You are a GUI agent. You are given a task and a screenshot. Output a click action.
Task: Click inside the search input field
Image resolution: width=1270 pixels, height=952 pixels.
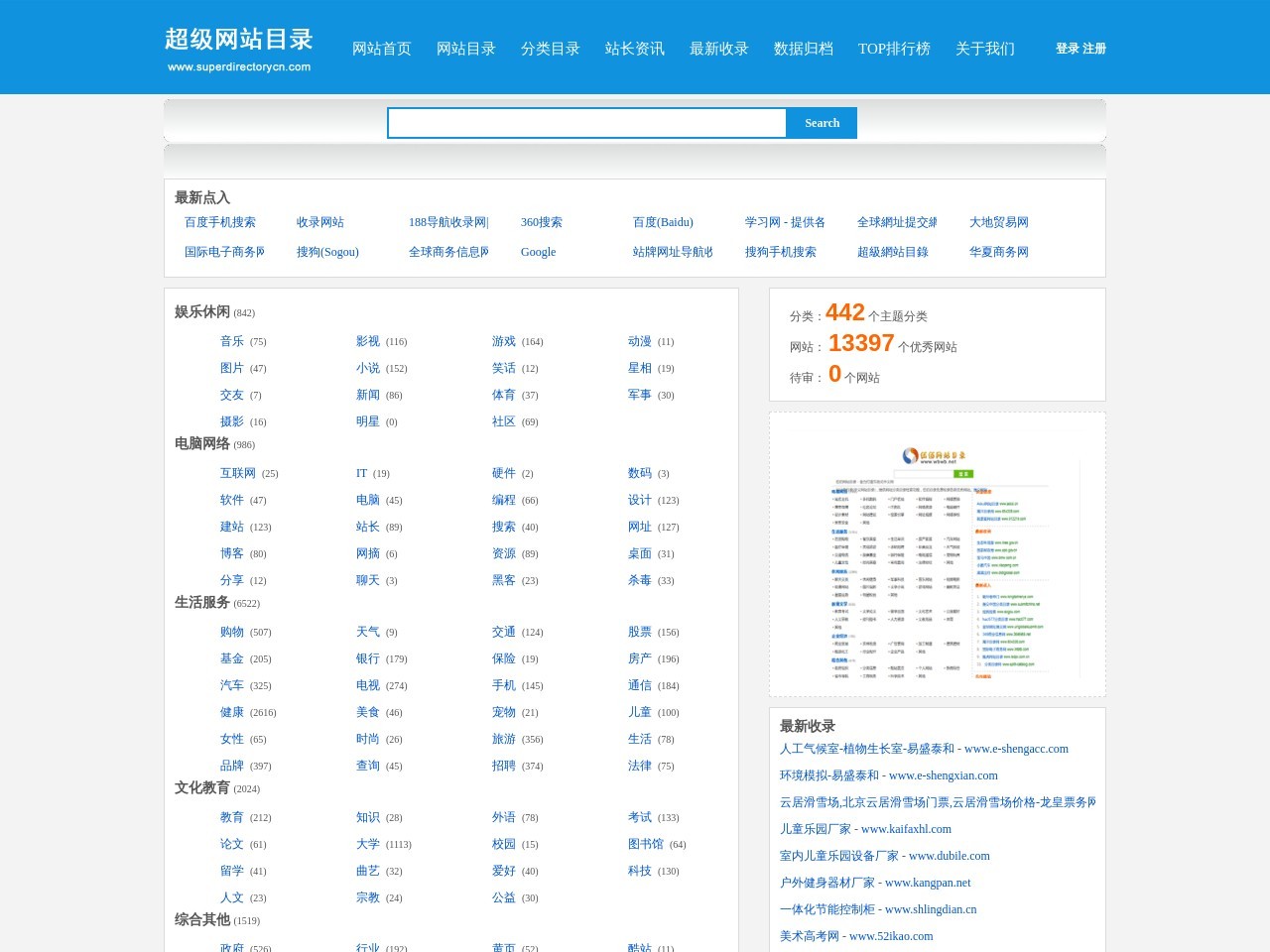pyautogui.click(x=585, y=123)
